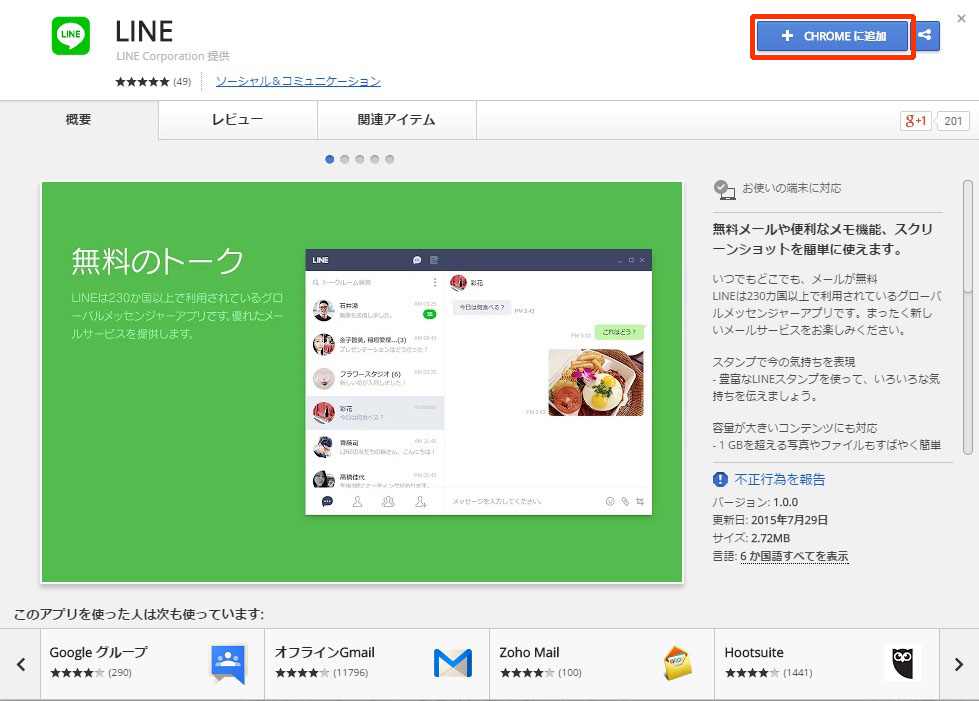Image resolution: width=979 pixels, height=701 pixels.
Task: Select the third carousel dot
Action: 360,159
